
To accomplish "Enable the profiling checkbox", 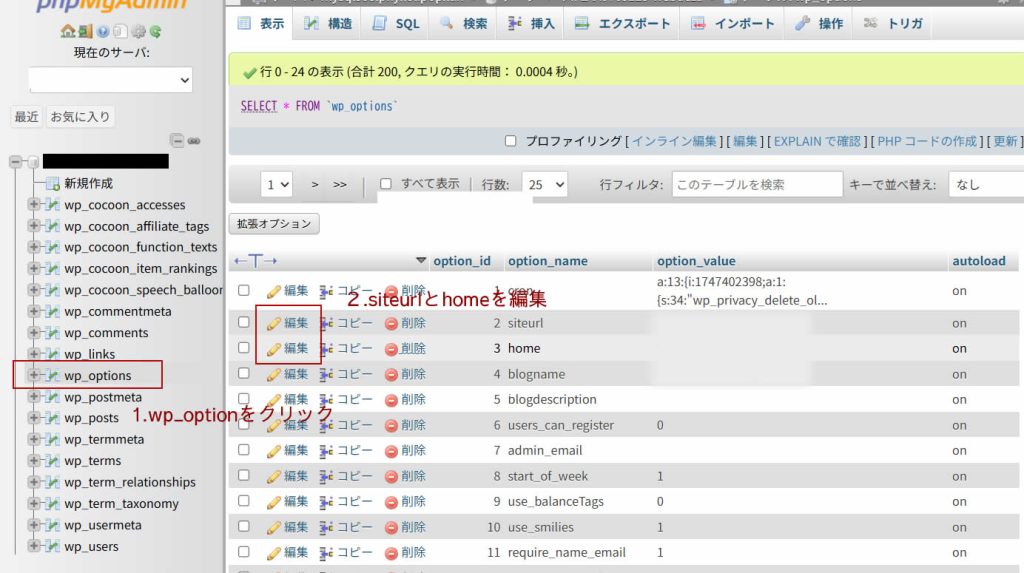I will (511, 141).
